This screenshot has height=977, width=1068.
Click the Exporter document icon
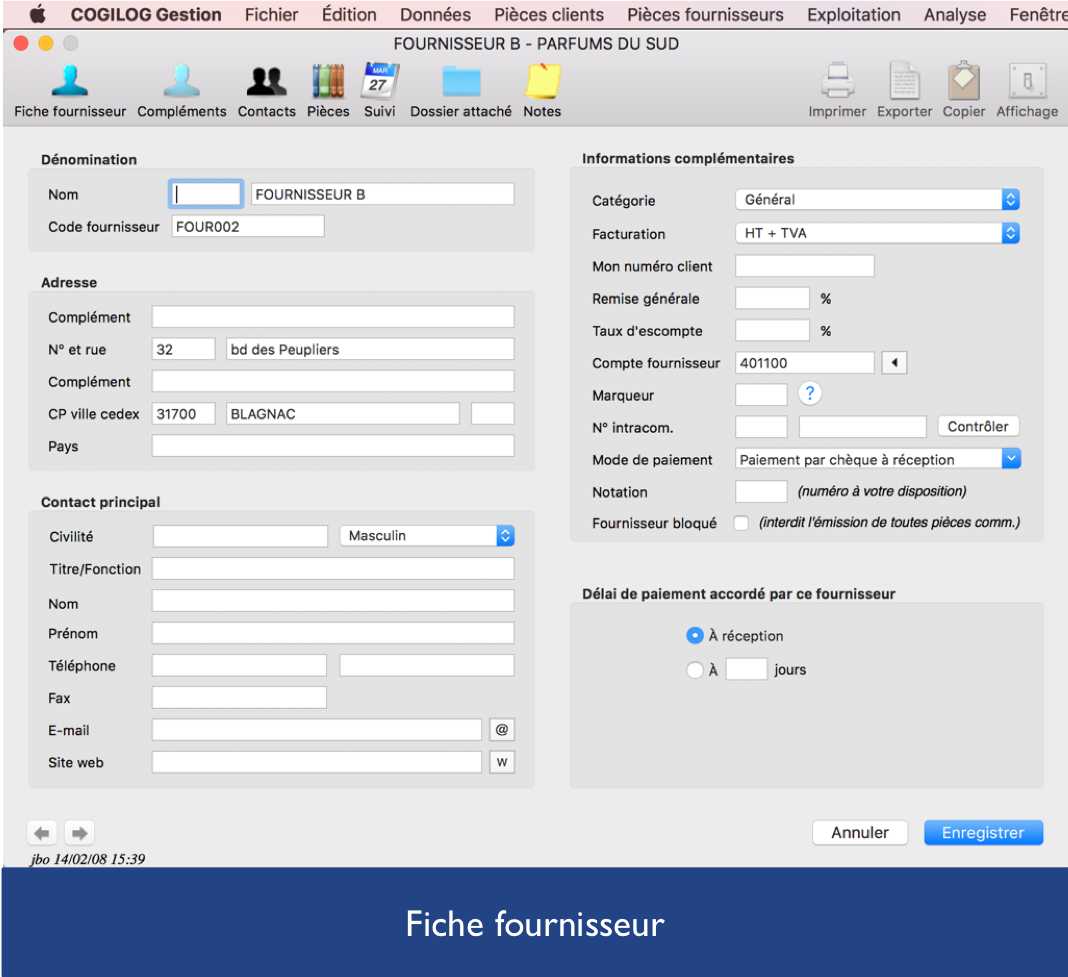904,81
